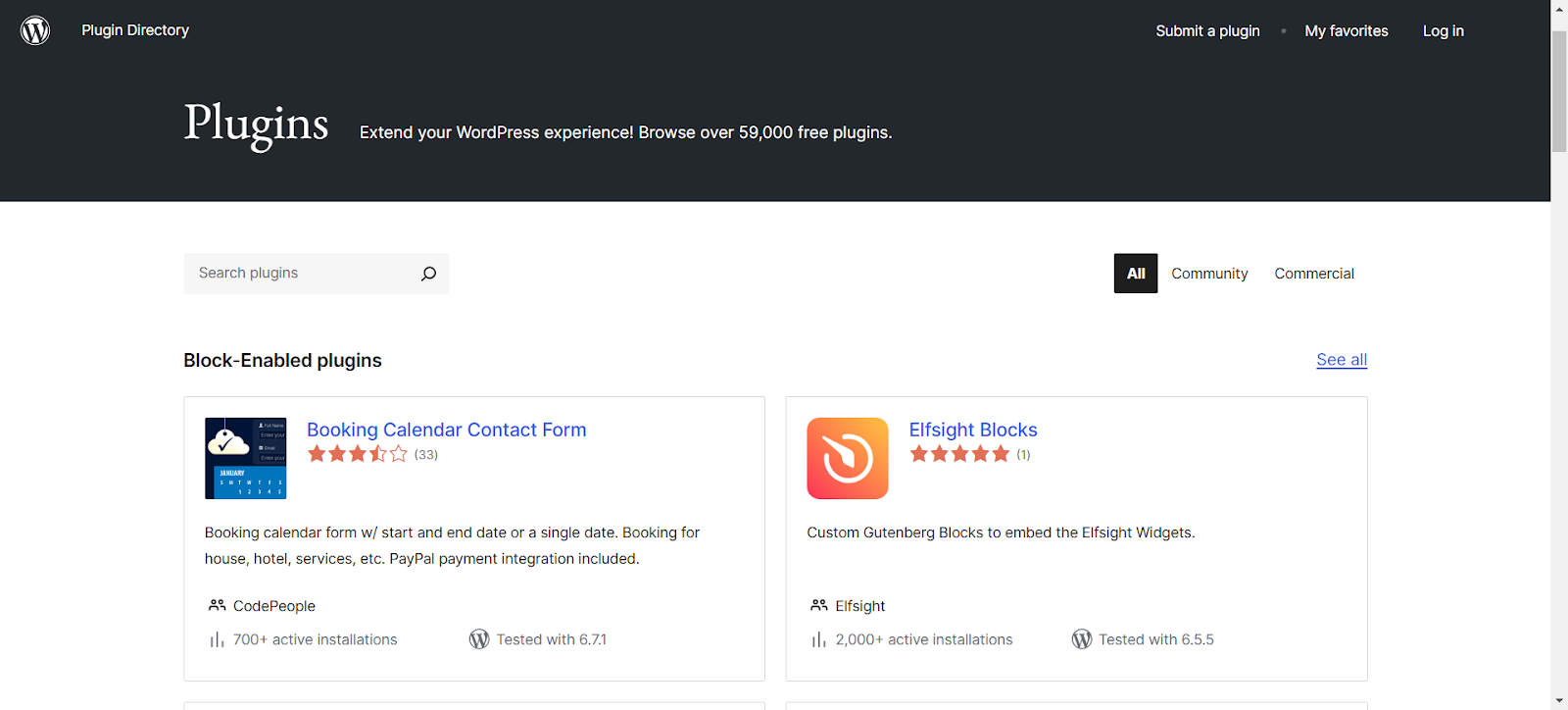The height and width of the screenshot is (710, 1568).
Task: Click the scrollbar down arrow
Action: click(1559, 702)
